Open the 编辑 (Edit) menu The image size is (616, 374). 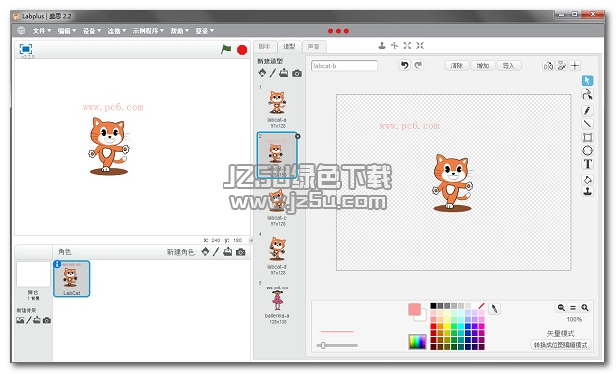click(x=67, y=31)
